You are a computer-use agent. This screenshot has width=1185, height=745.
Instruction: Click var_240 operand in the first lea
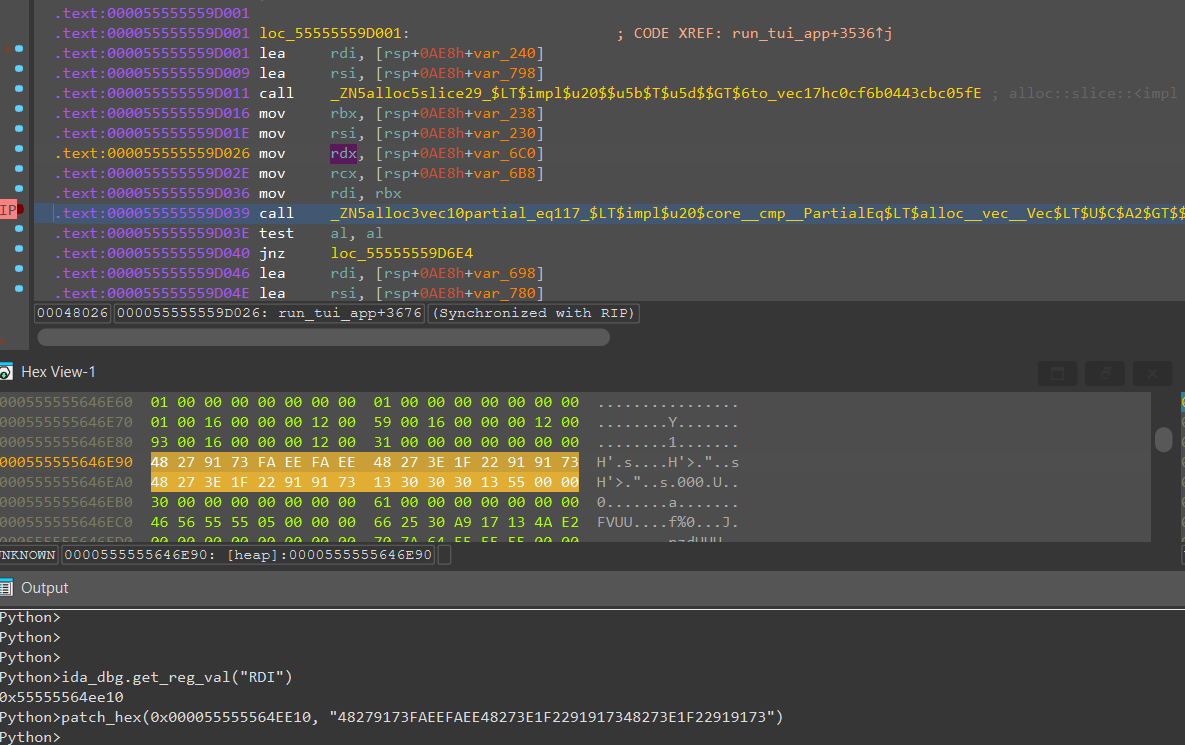coord(505,53)
